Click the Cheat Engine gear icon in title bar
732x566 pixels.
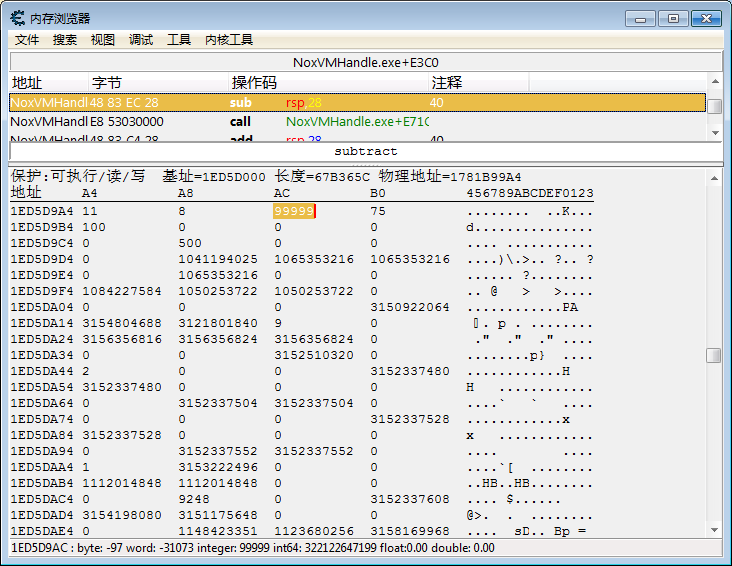(18, 18)
